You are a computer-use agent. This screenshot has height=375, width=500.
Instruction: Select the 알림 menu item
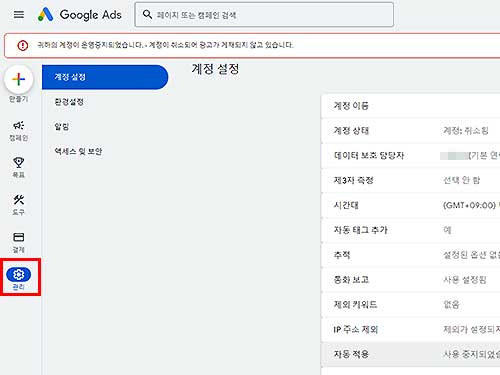pos(62,126)
